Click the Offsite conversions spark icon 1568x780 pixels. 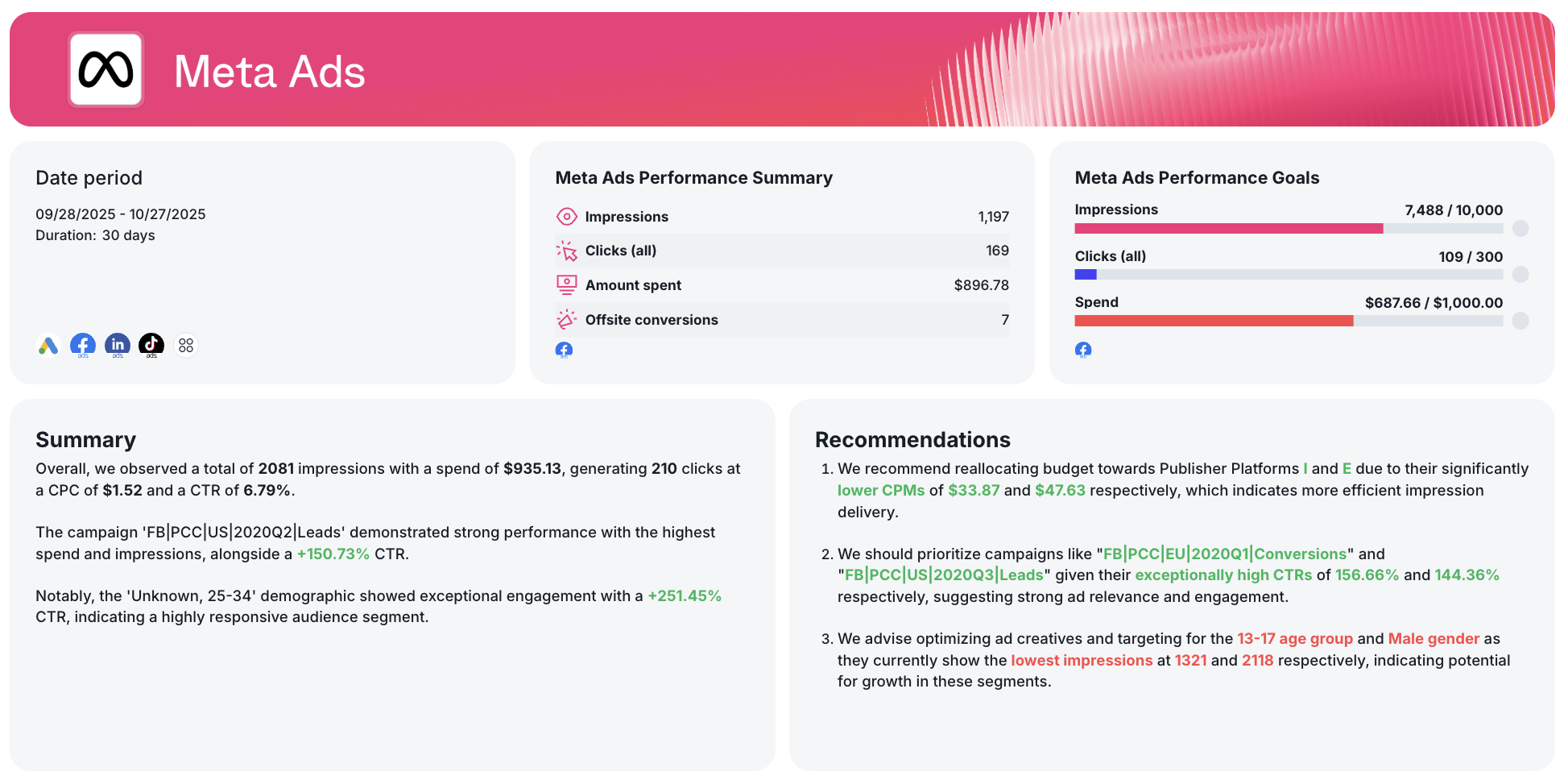click(567, 319)
